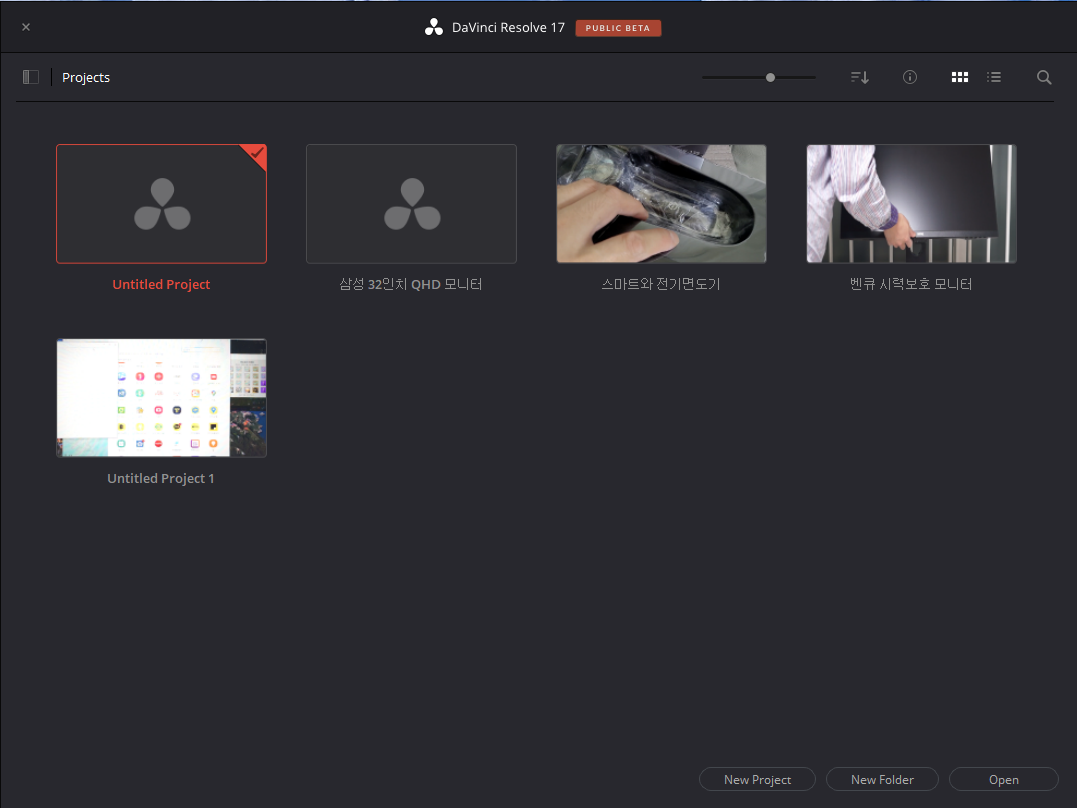Click the Open button
The image size is (1077, 808).
(1004, 779)
